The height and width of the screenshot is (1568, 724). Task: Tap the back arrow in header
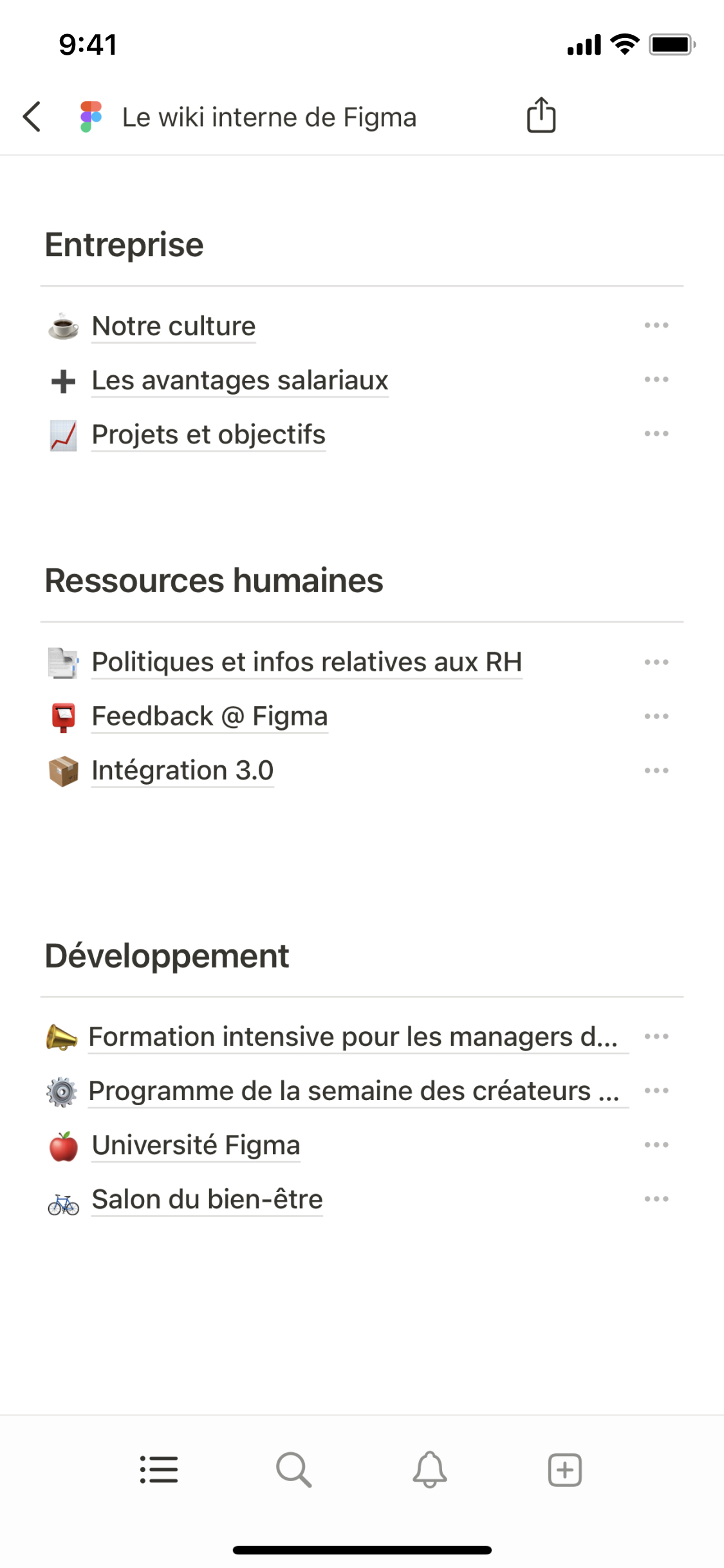(x=32, y=117)
